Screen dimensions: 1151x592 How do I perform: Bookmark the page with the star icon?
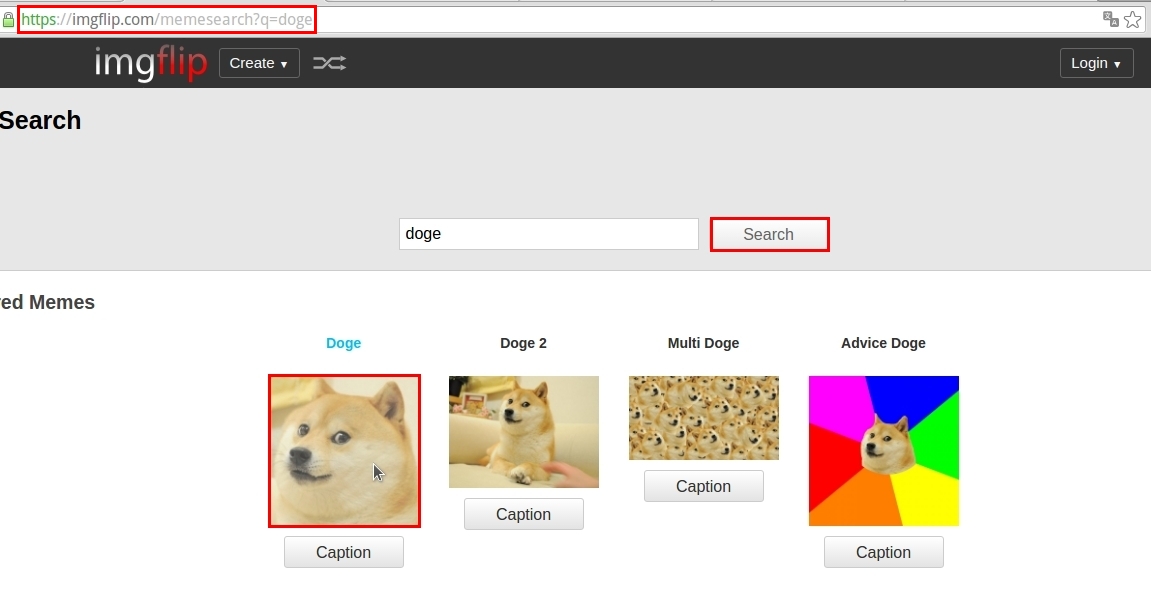1133,19
